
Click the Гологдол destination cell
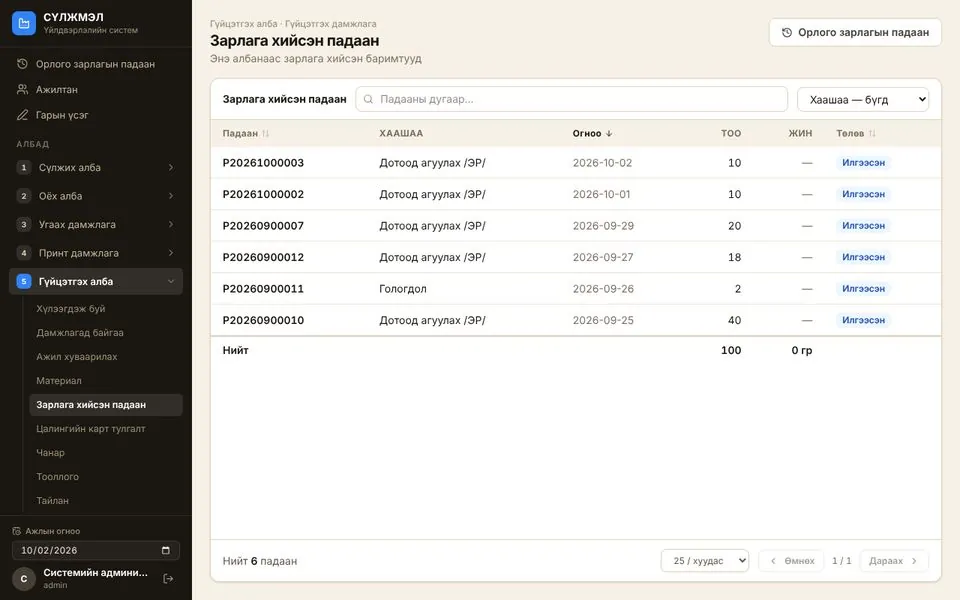click(x=403, y=289)
